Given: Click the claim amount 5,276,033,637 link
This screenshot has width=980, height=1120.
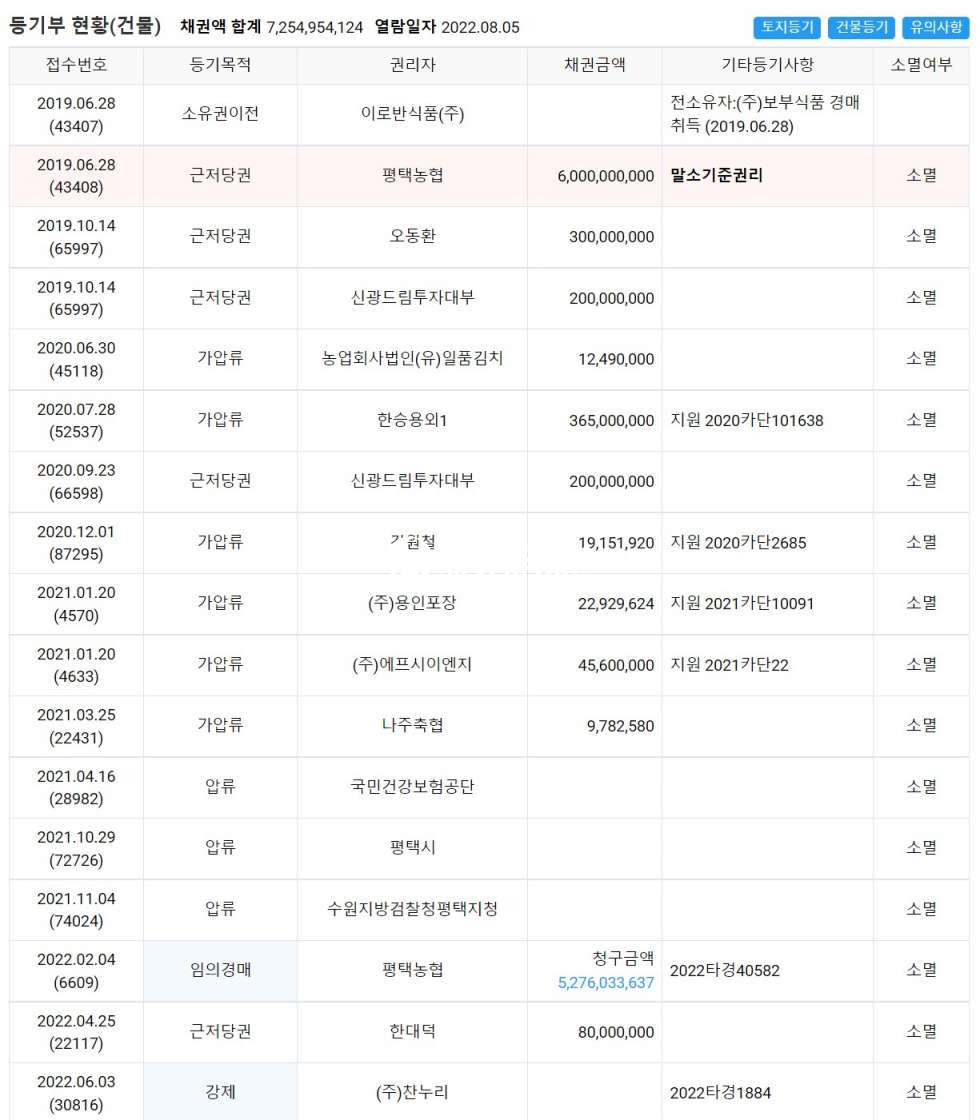Looking at the screenshot, I should coord(606,983).
